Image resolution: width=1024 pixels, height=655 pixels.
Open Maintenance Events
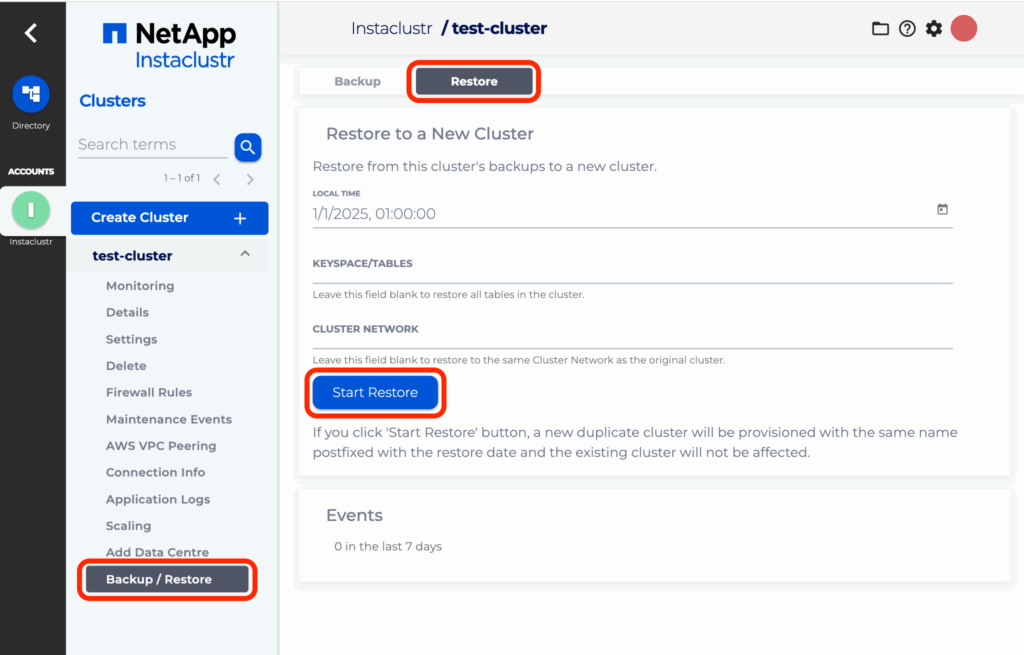tap(168, 419)
